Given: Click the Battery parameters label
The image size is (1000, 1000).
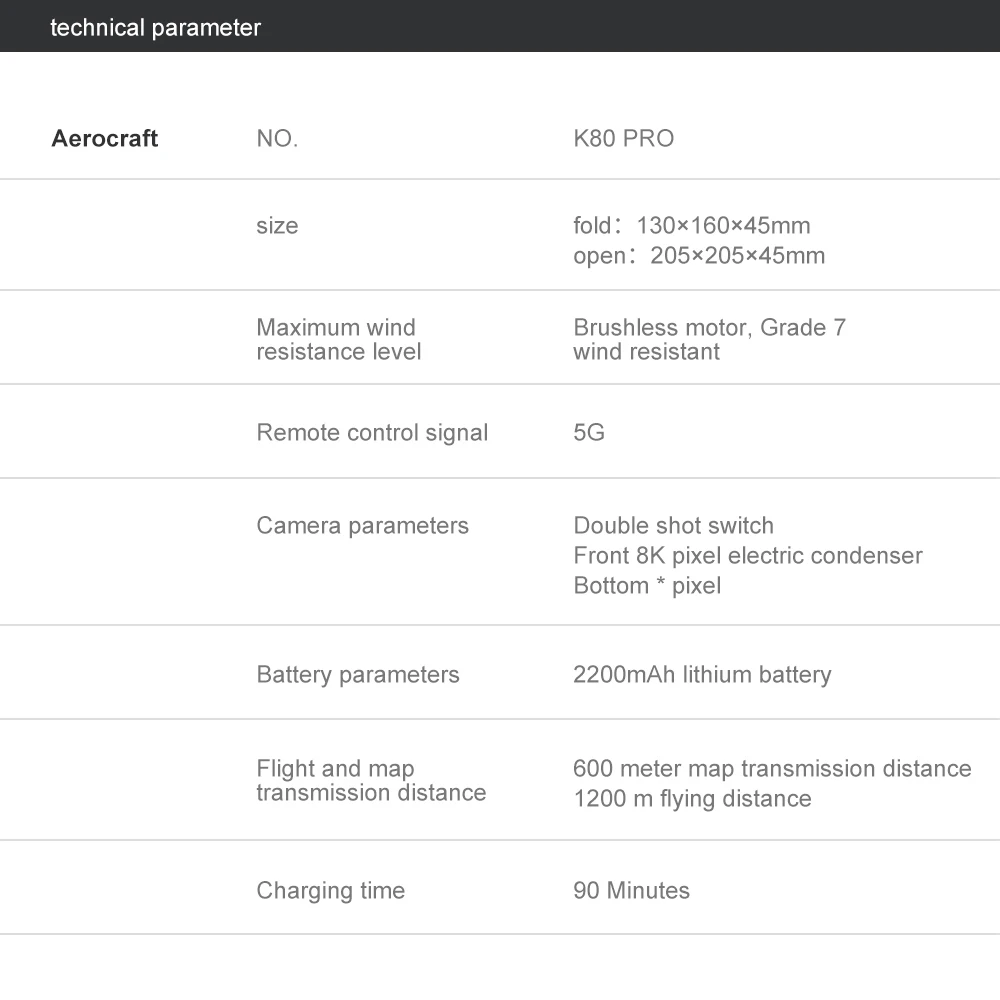Looking at the screenshot, I should (x=358, y=674).
